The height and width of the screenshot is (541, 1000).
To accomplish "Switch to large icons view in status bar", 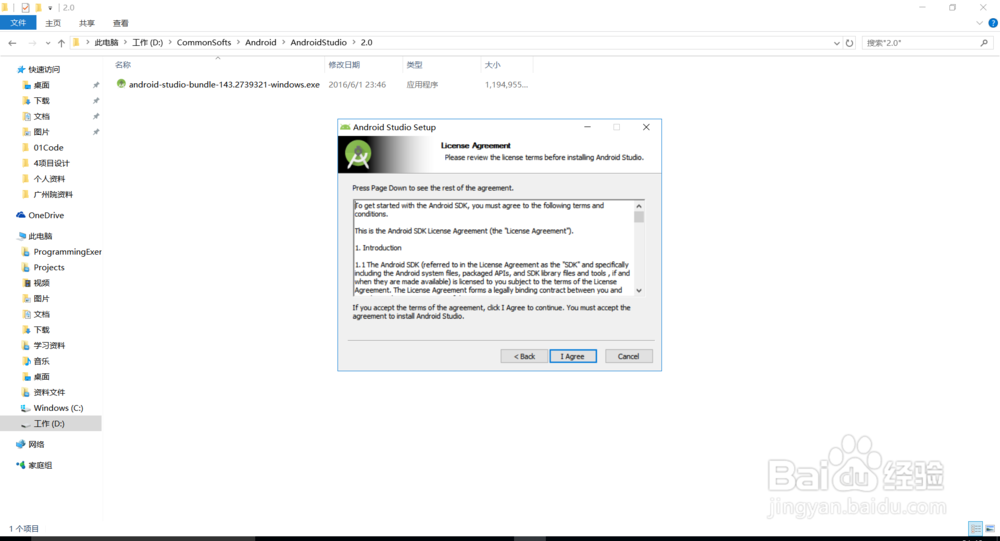I will 990,528.
